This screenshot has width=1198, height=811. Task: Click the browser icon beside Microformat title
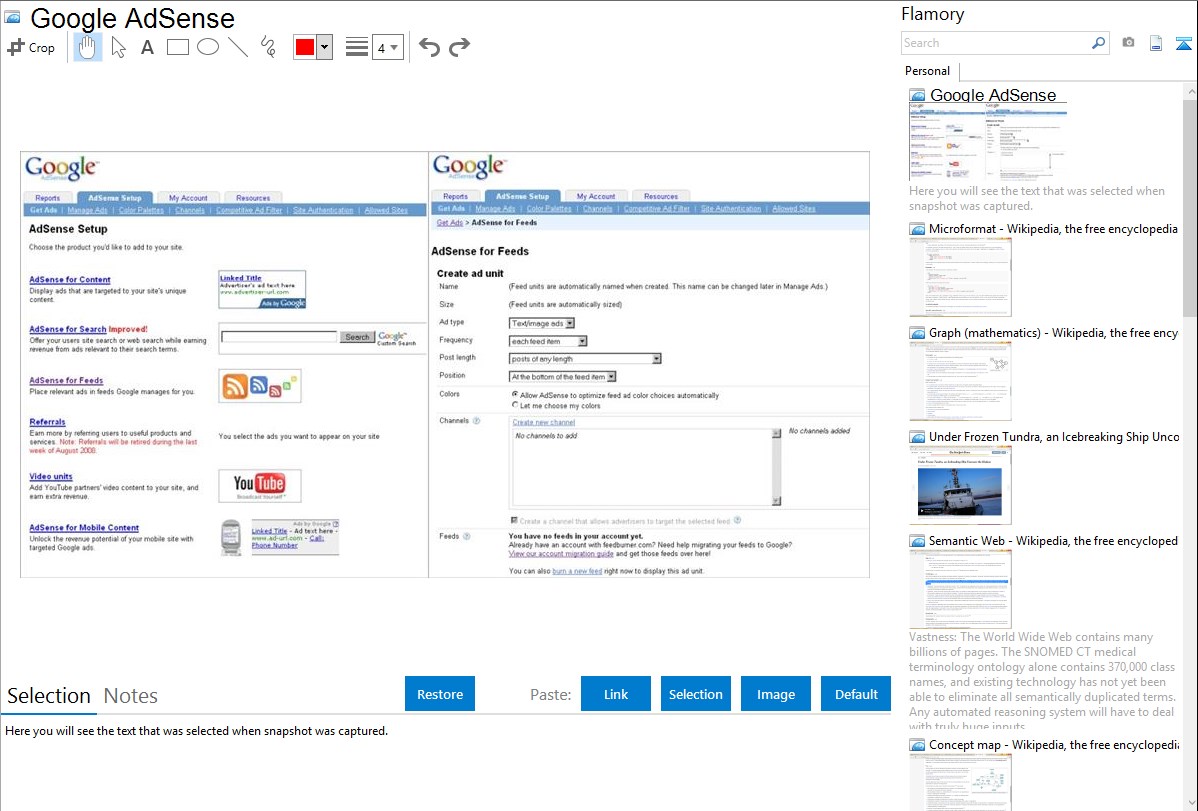pyautogui.click(x=917, y=229)
